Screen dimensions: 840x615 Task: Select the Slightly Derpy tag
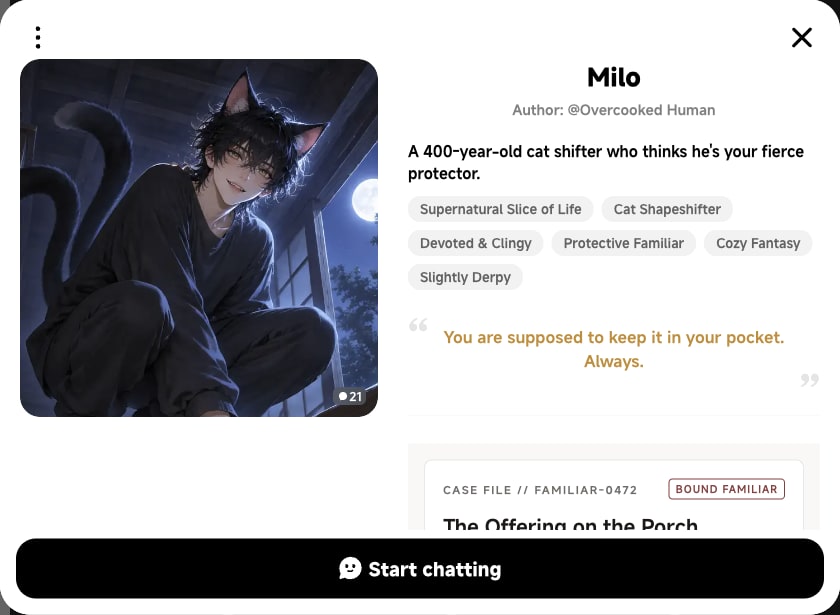pyautogui.click(x=465, y=278)
